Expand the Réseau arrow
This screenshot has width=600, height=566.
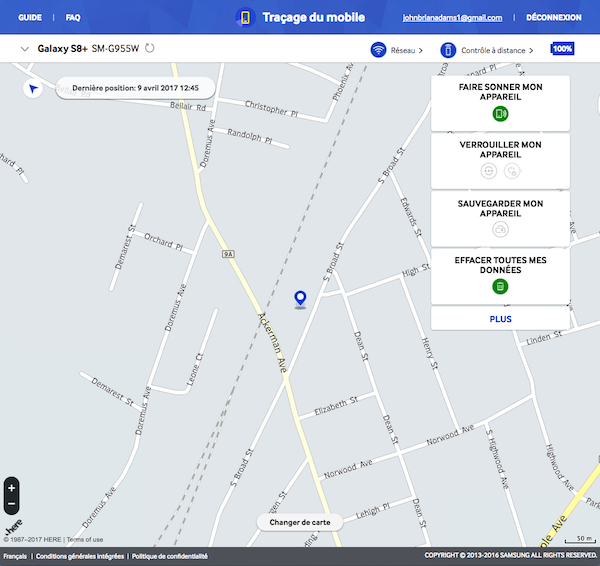[x=421, y=51]
